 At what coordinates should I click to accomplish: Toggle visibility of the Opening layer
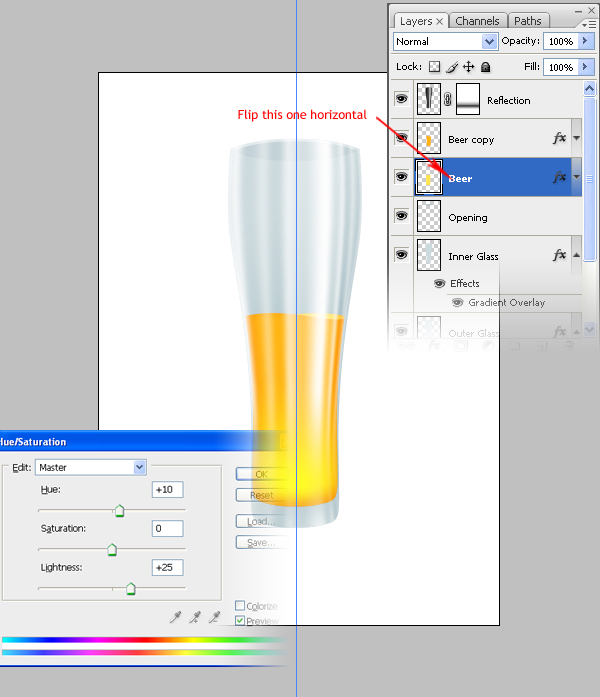pos(401,216)
